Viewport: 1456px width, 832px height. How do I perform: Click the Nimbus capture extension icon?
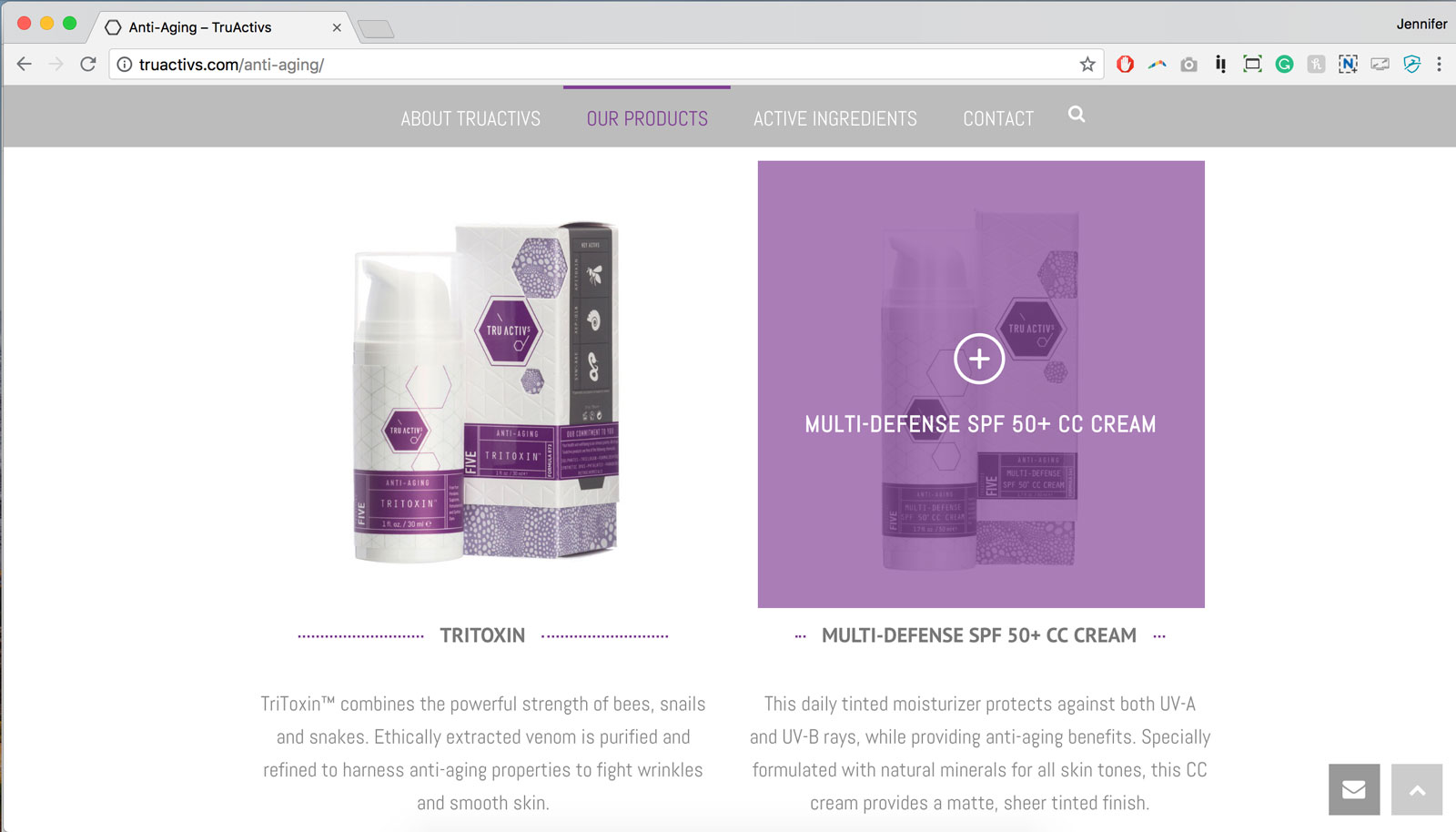click(1348, 65)
